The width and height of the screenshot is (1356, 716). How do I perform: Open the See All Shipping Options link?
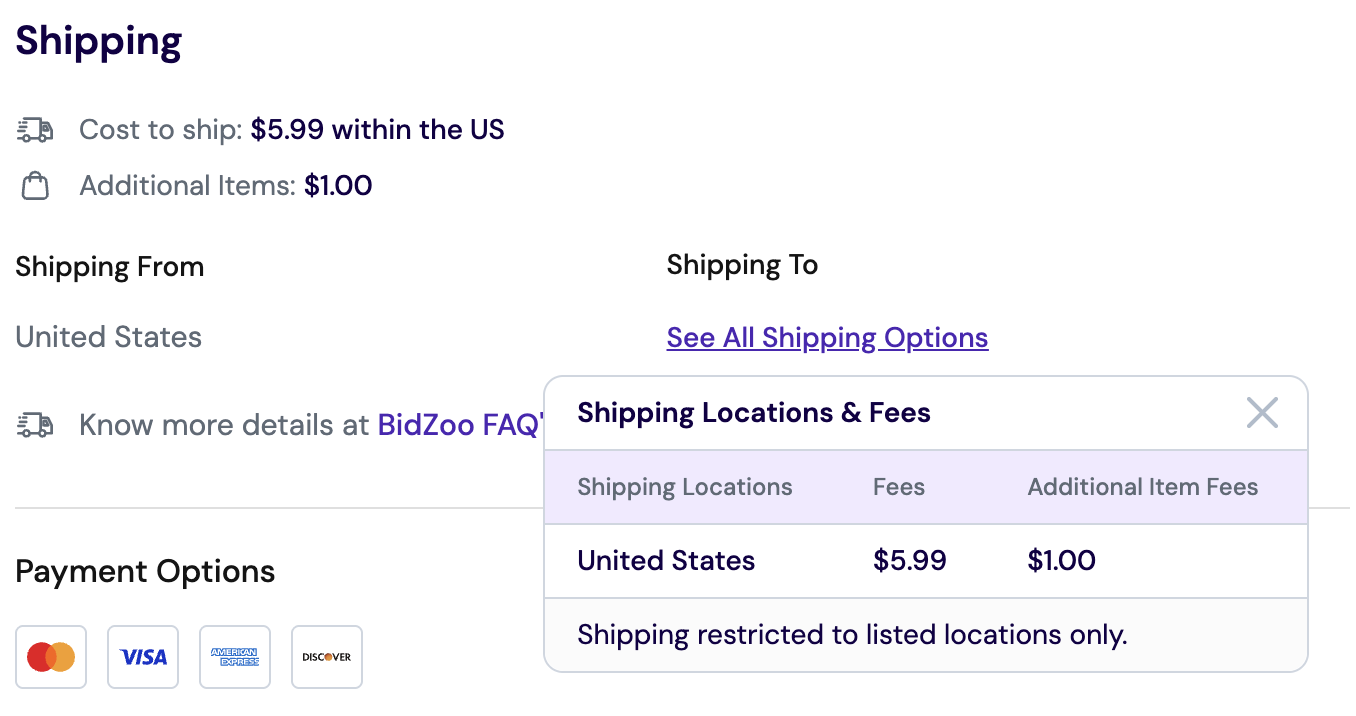[827, 338]
